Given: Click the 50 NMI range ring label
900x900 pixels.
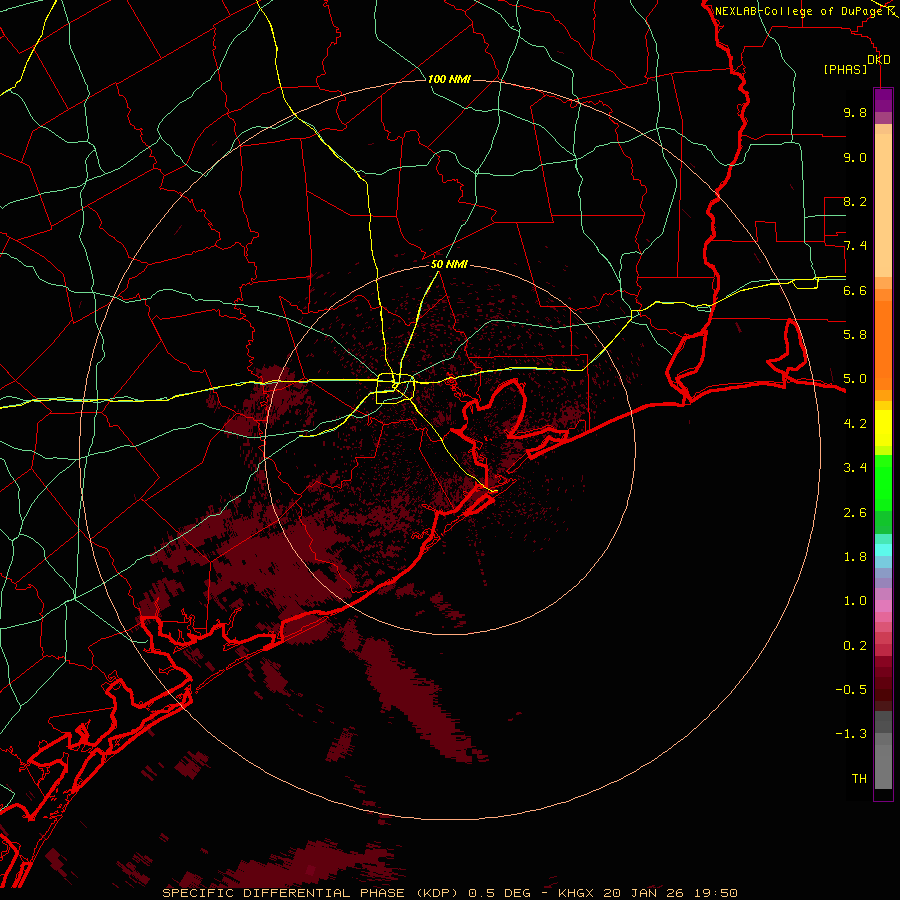Looking at the screenshot, I should [449, 265].
